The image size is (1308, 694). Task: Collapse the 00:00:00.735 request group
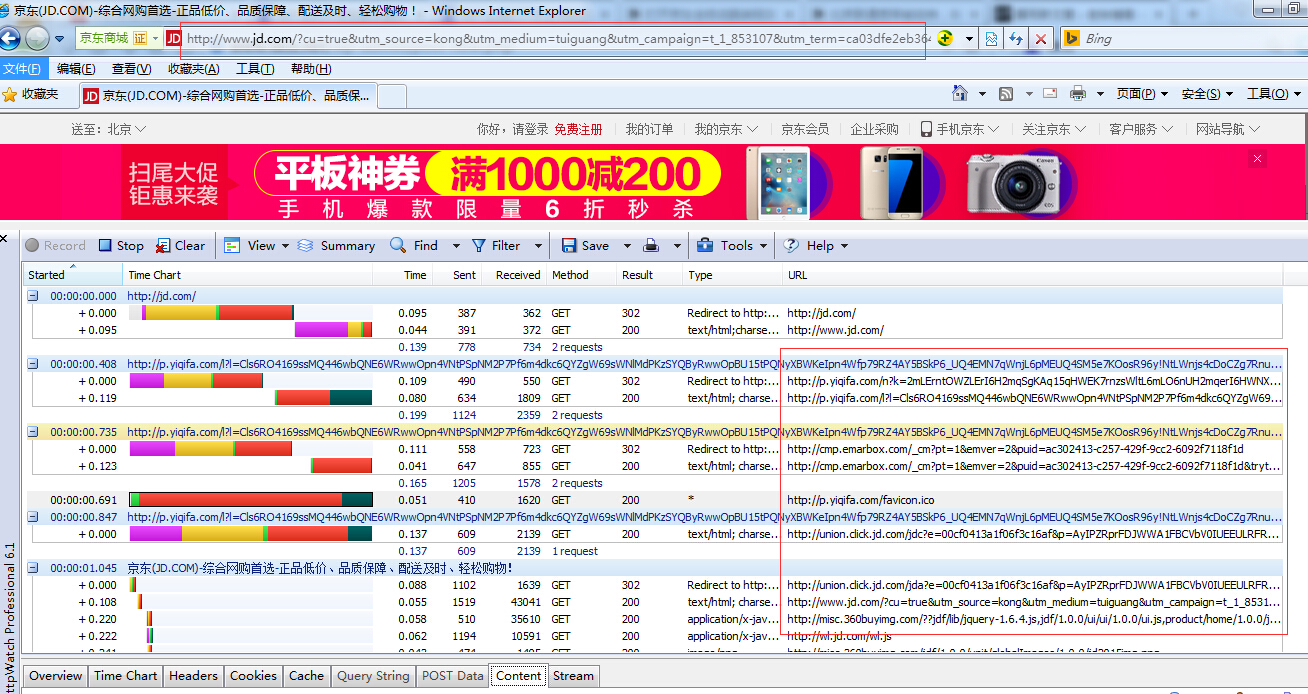click(x=33, y=432)
